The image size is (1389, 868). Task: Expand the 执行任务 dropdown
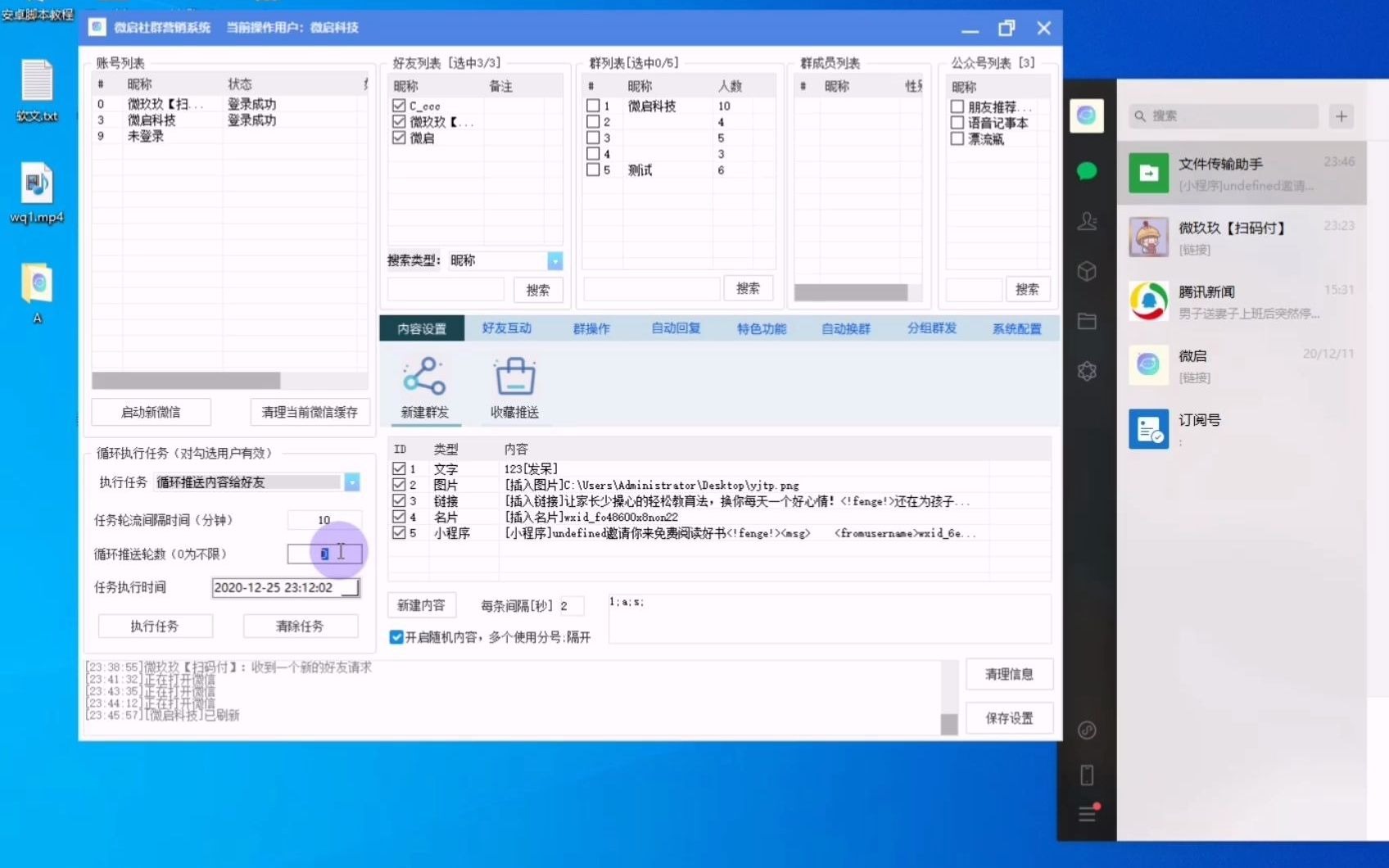pyautogui.click(x=352, y=482)
